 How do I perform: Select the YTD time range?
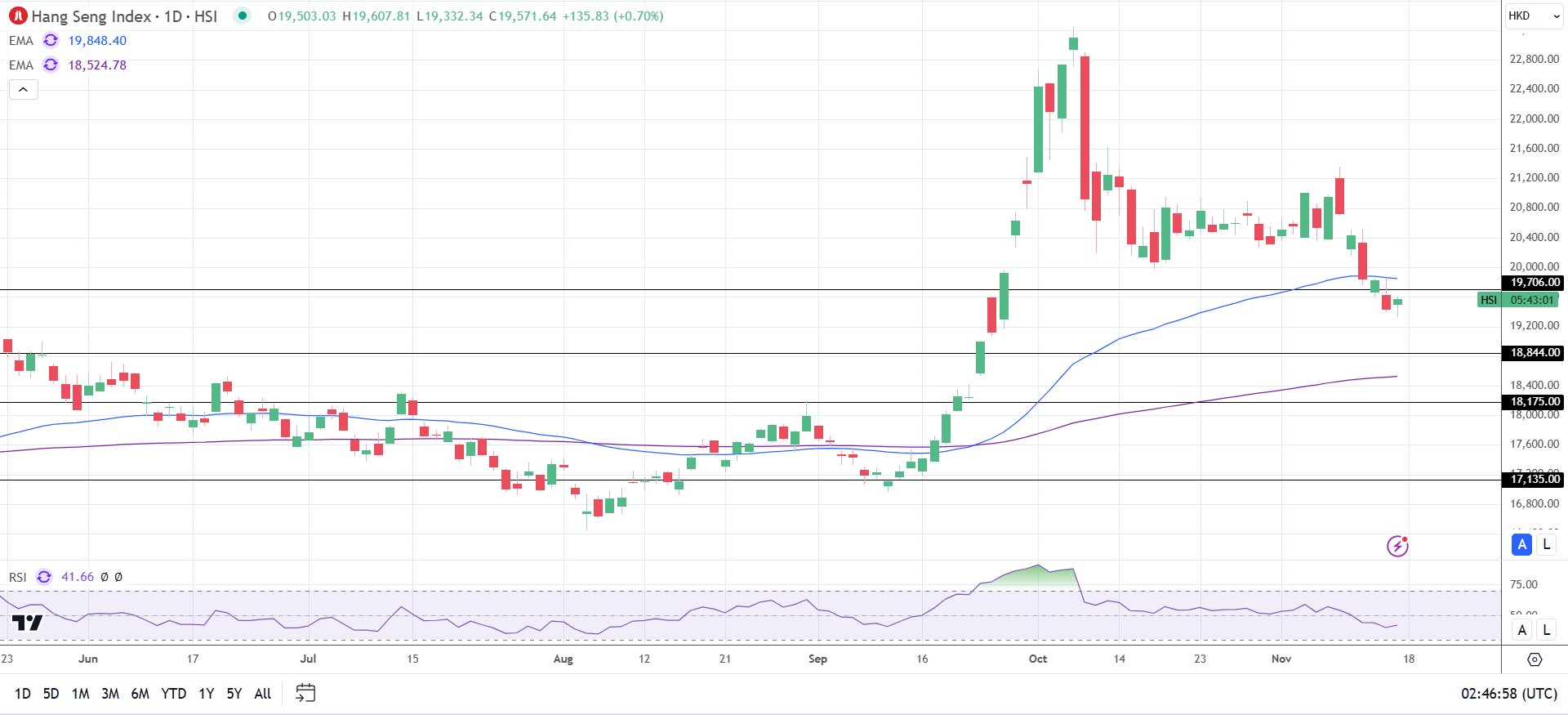click(x=174, y=694)
